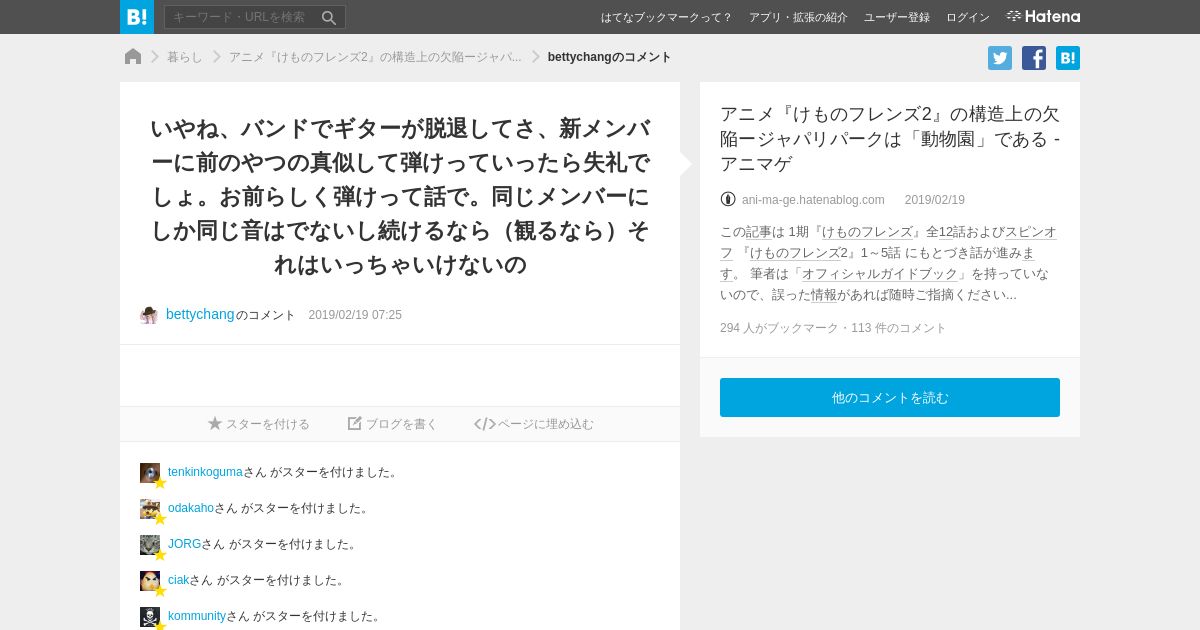
Task: Open kommunity user link
Action: (197, 616)
